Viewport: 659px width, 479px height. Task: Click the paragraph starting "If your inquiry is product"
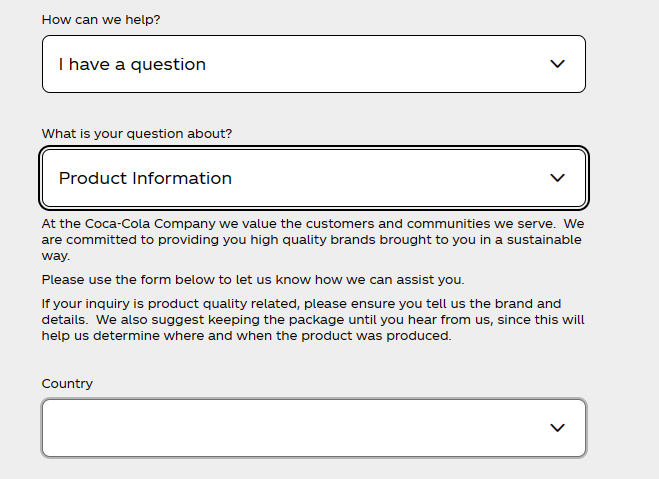tap(312, 320)
